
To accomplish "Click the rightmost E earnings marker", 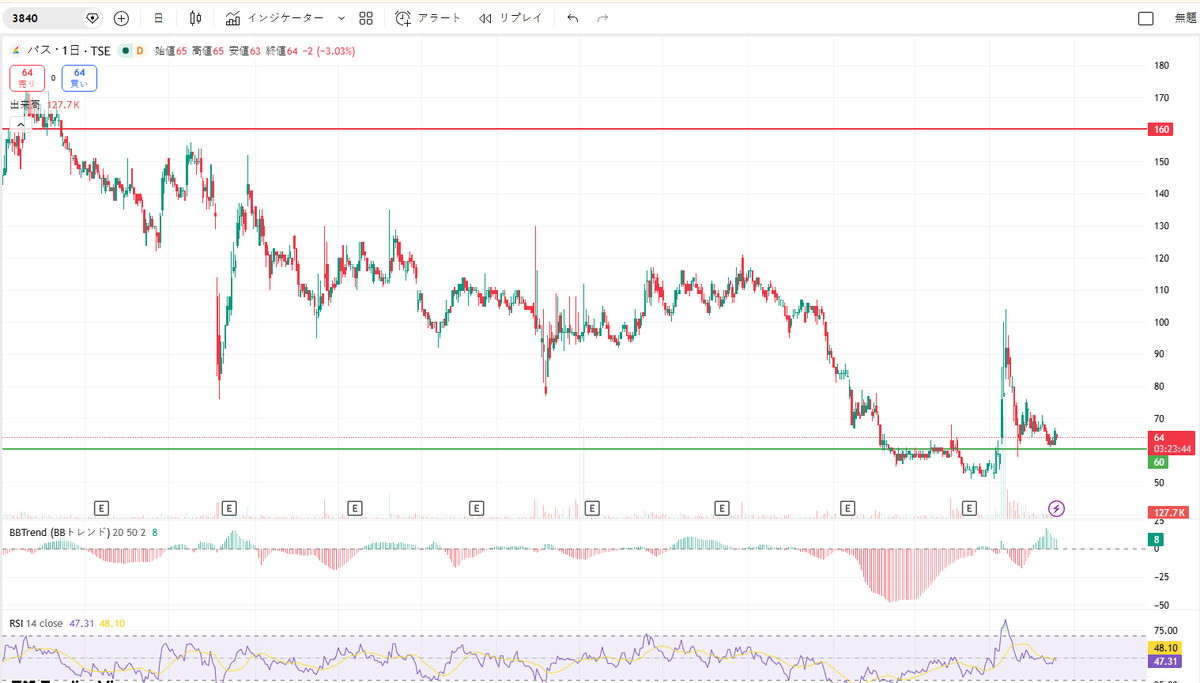I will point(969,508).
